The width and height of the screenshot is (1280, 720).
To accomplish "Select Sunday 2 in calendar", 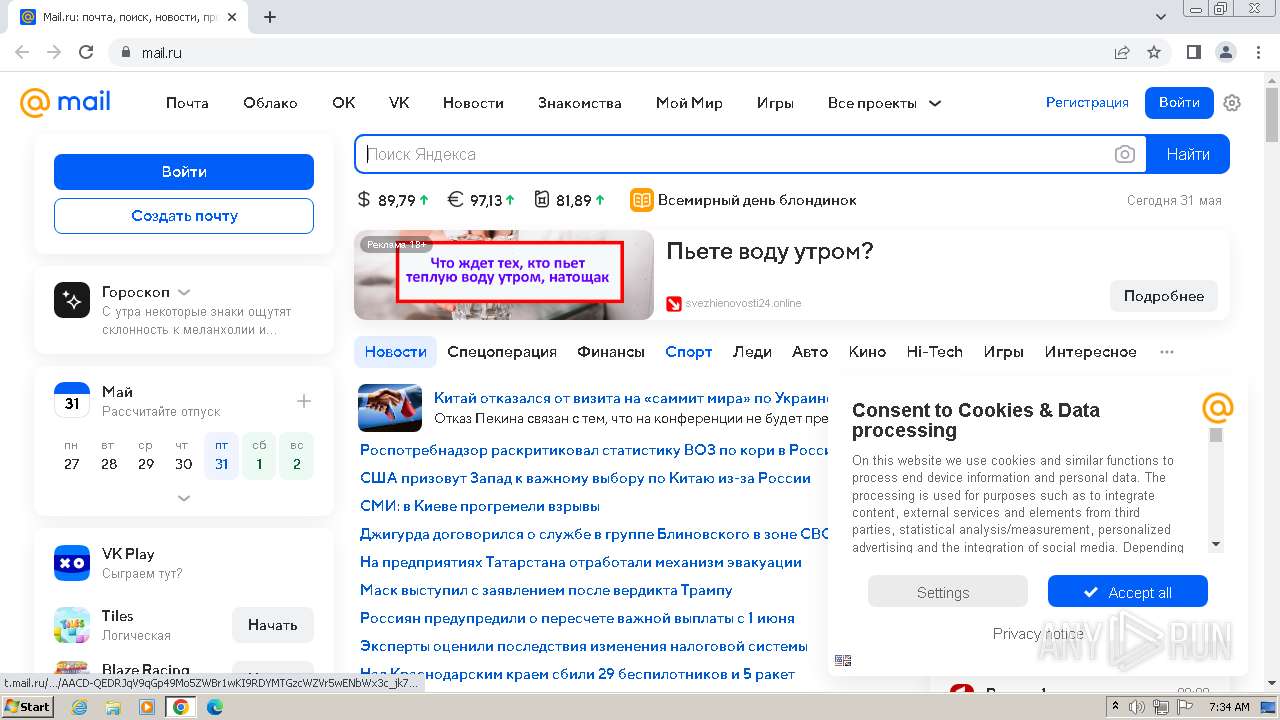I will (297, 456).
